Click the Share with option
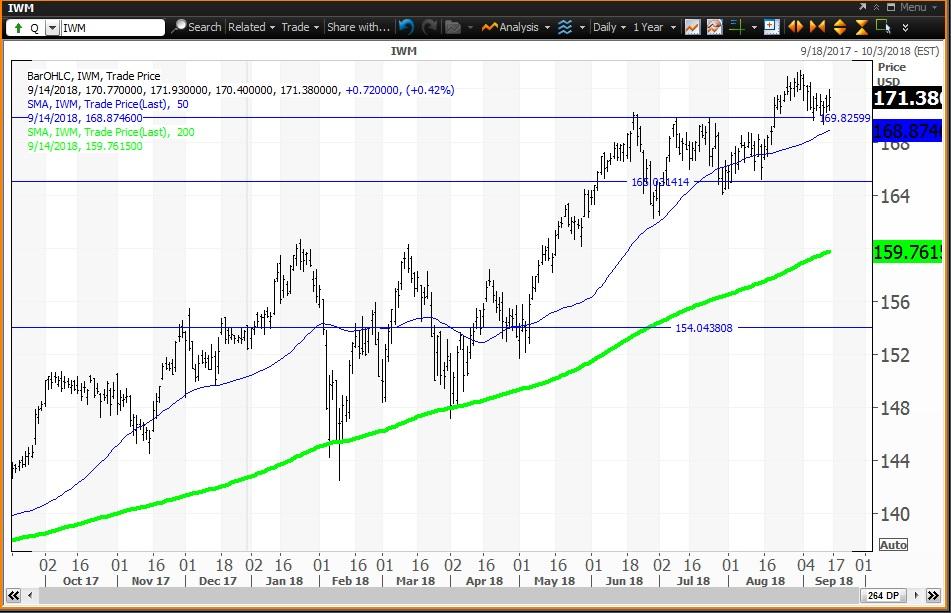The image size is (951, 613). pyautogui.click(x=358, y=27)
